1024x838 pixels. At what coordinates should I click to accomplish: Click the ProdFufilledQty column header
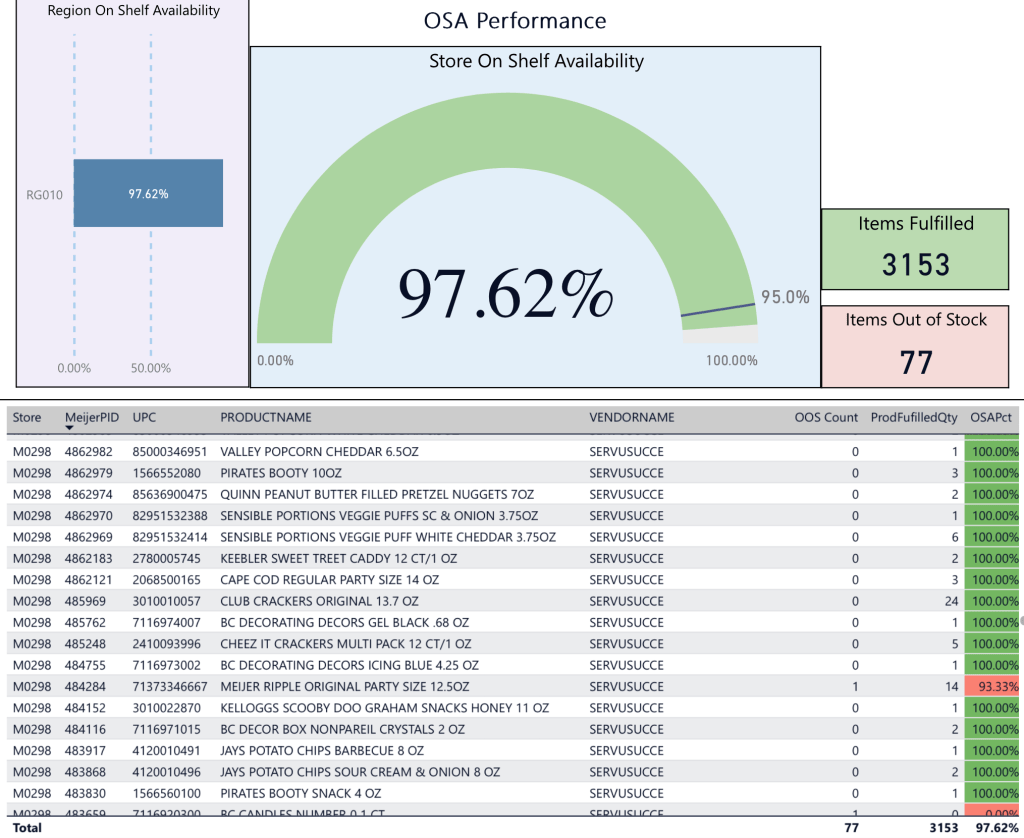click(914, 417)
